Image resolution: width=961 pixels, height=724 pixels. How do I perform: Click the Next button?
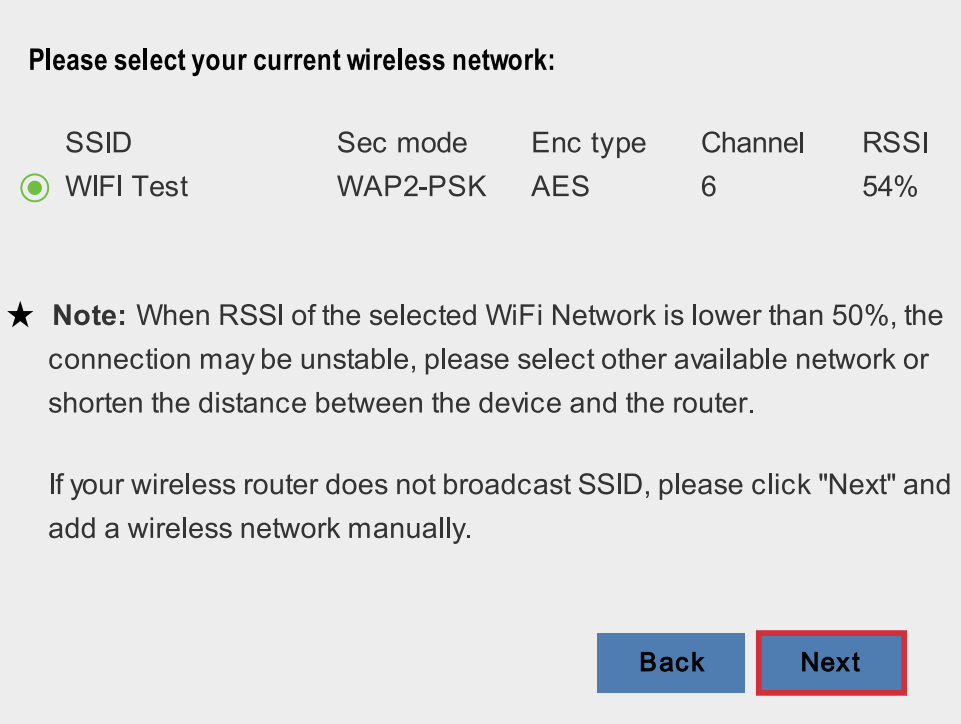pos(831,663)
